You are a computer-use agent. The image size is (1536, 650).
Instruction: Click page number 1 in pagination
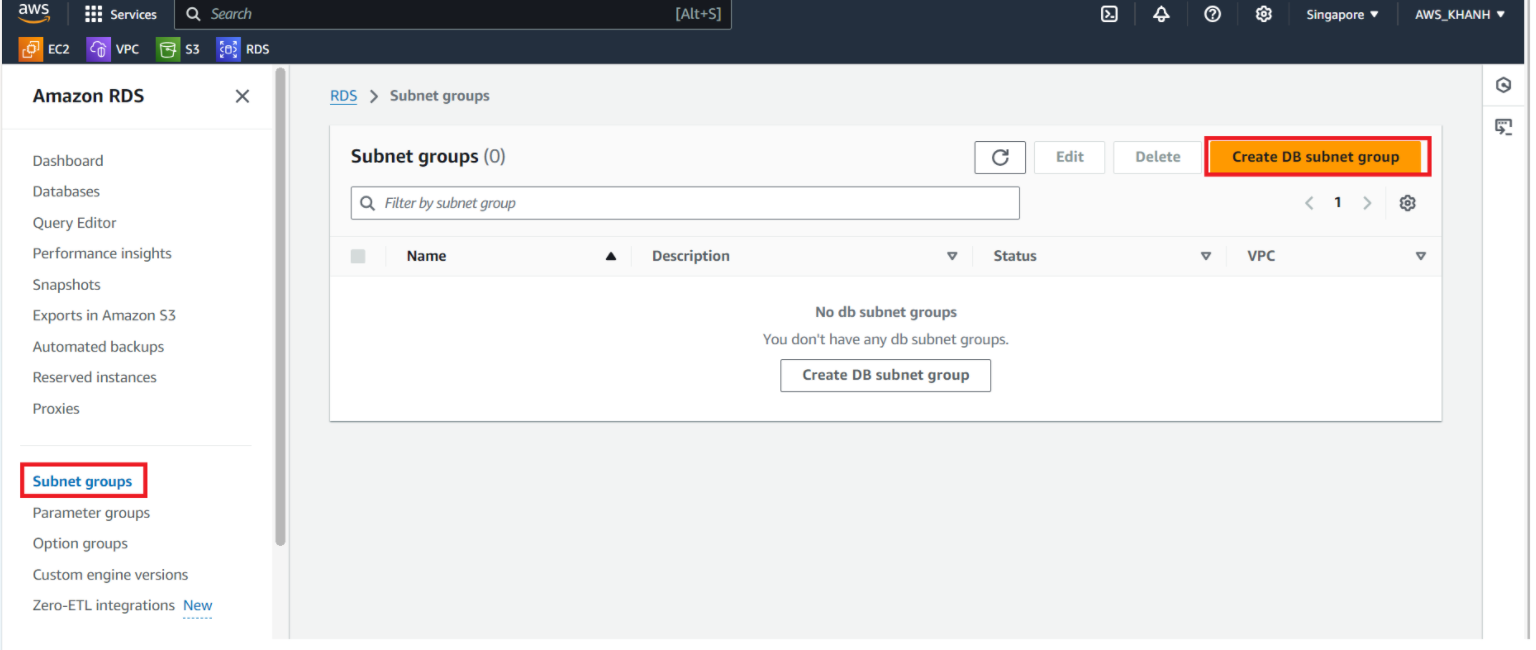(x=1338, y=203)
